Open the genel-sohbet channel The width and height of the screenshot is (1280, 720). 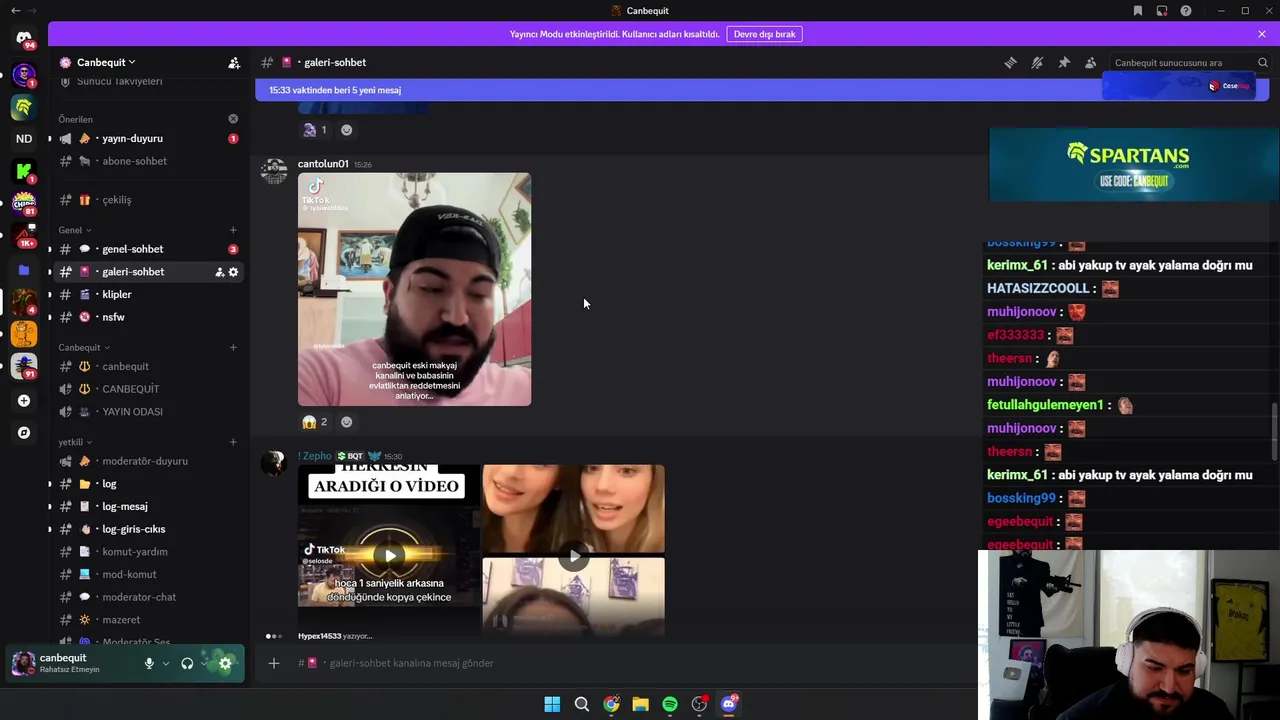[x=148, y=249]
